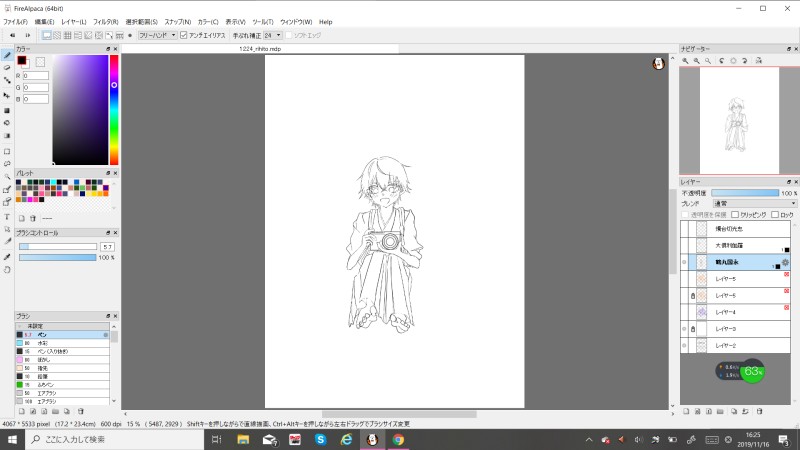Toggle the ソフトエッジ checkbox
Viewport: 800px width, 450px height.
(x=288, y=35)
